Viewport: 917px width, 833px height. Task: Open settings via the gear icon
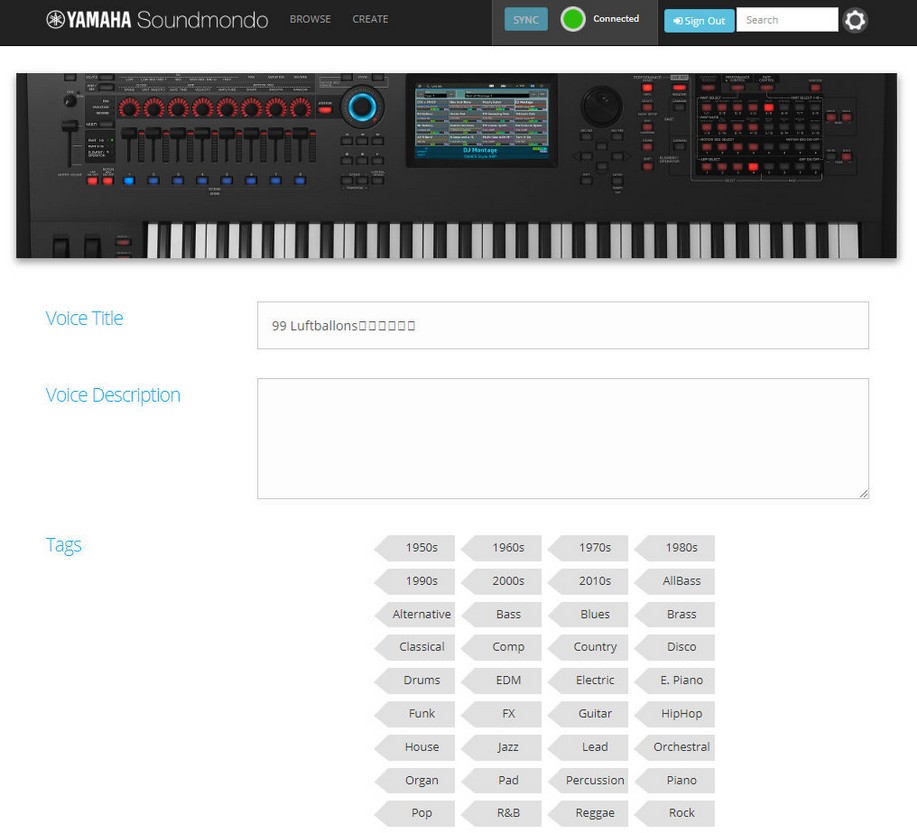click(x=855, y=20)
